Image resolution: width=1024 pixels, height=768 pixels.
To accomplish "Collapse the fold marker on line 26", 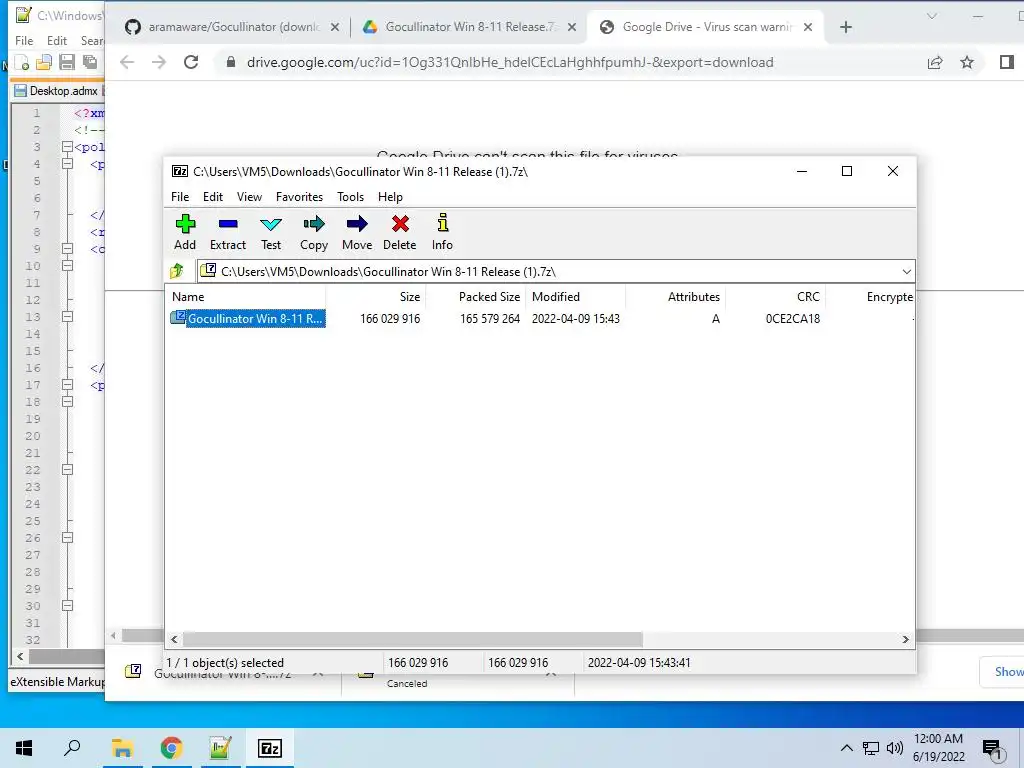I will coord(67,537).
